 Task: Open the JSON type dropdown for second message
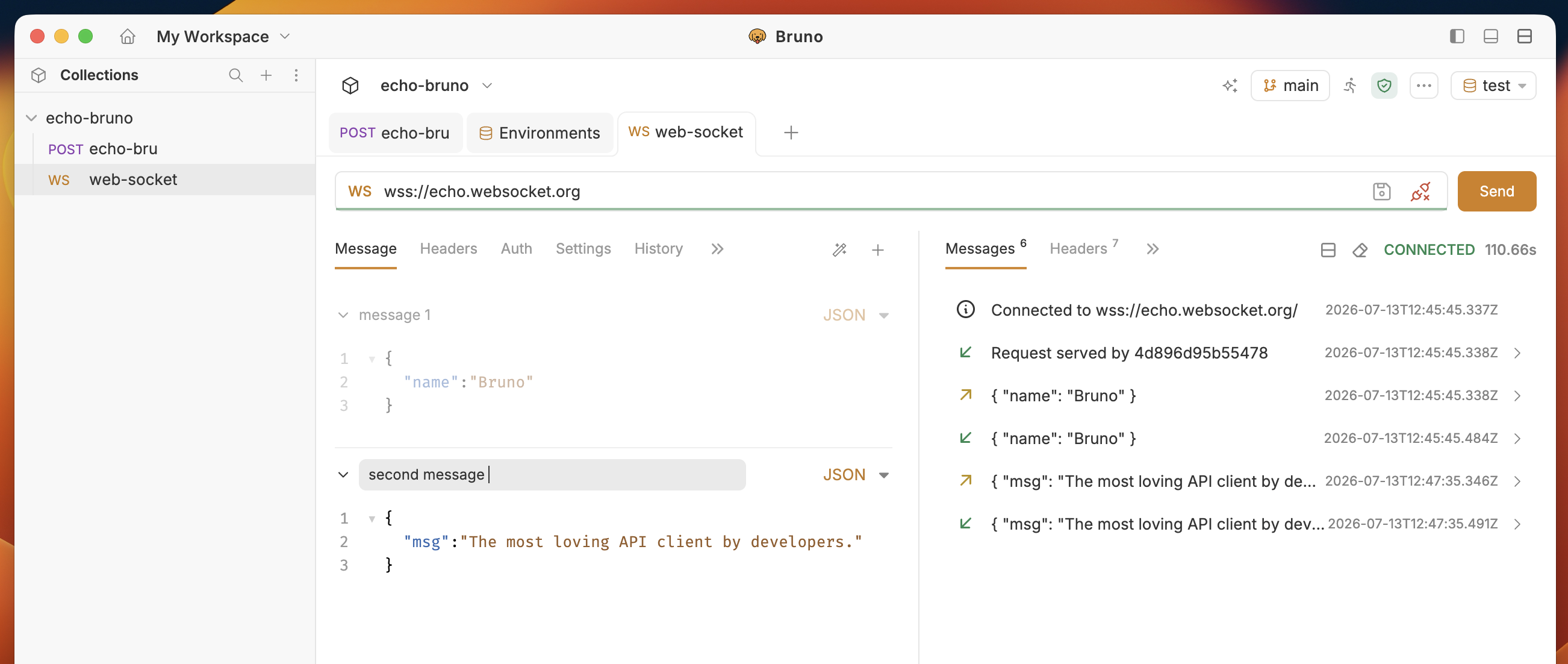click(856, 475)
